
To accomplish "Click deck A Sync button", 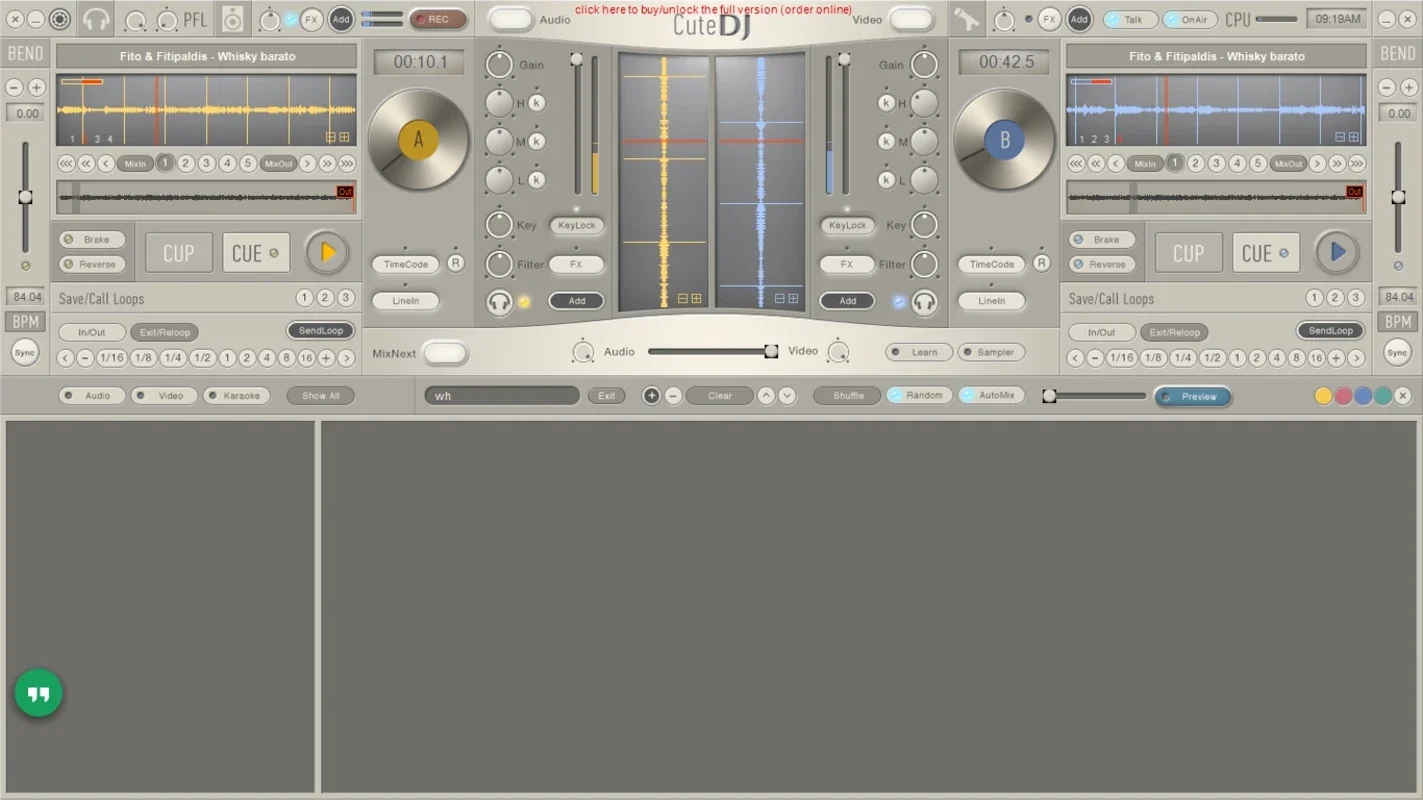I will click(x=25, y=352).
